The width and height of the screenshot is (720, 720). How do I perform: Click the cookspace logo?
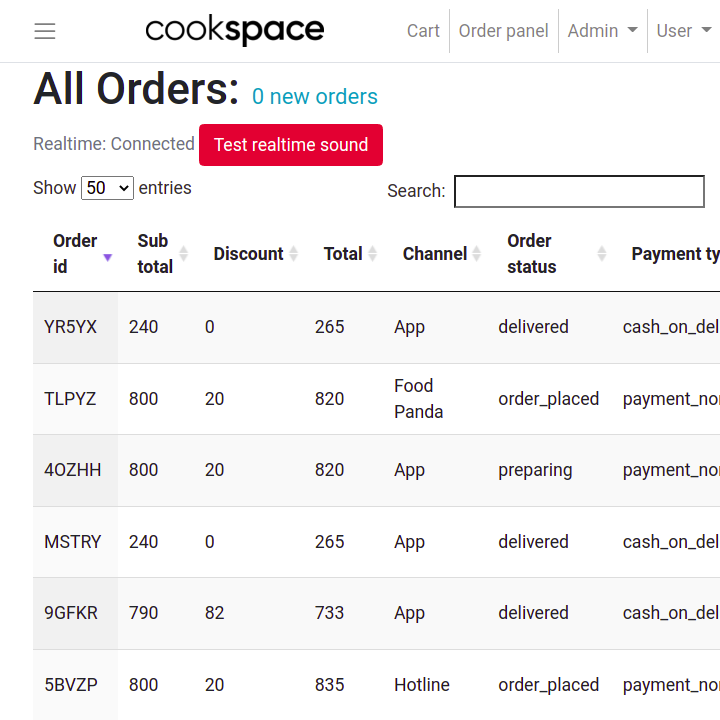235,30
